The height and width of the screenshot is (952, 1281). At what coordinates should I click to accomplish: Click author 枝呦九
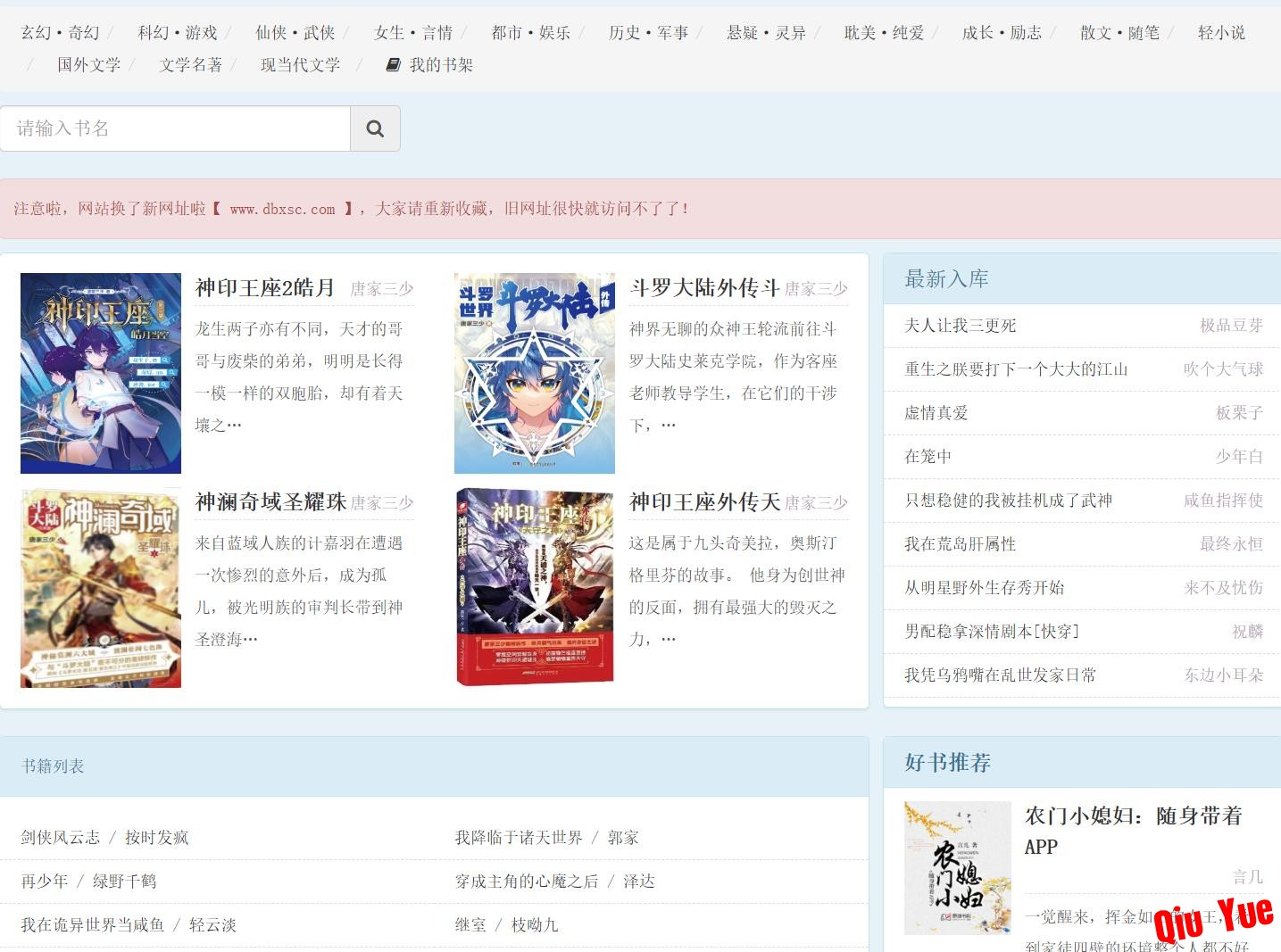535,925
